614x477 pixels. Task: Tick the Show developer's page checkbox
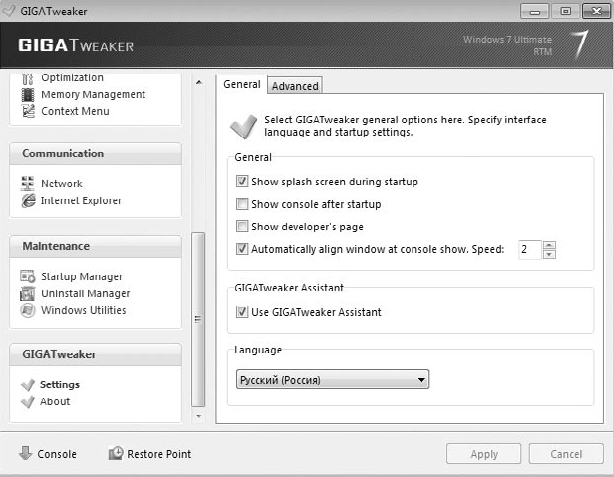(x=242, y=226)
